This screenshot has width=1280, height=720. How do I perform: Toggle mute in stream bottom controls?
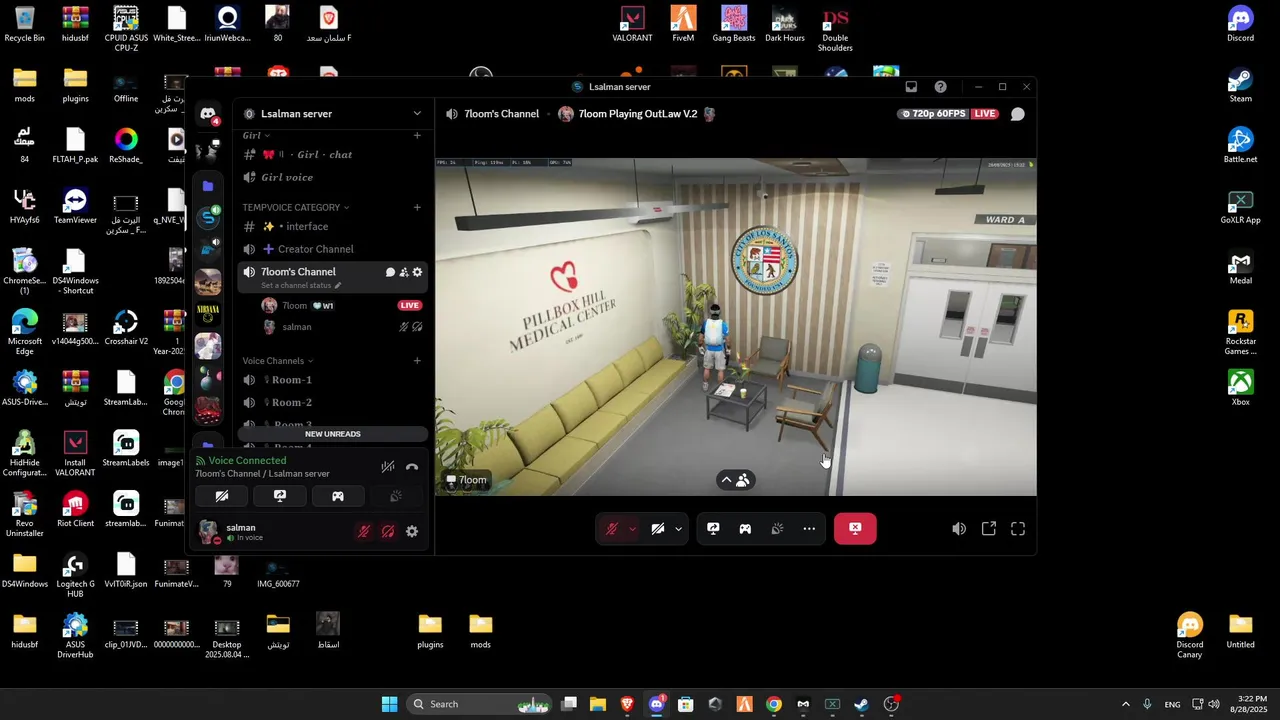(x=612, y=529)
